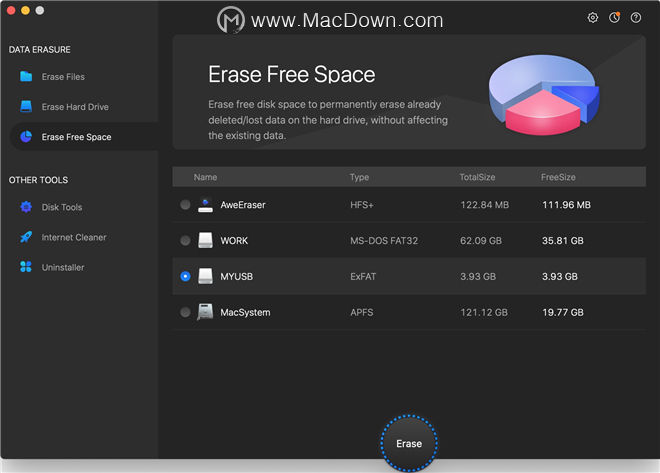Click the 111.96 MB free size
Screen dimensions: 660x473
coord(566,205)
